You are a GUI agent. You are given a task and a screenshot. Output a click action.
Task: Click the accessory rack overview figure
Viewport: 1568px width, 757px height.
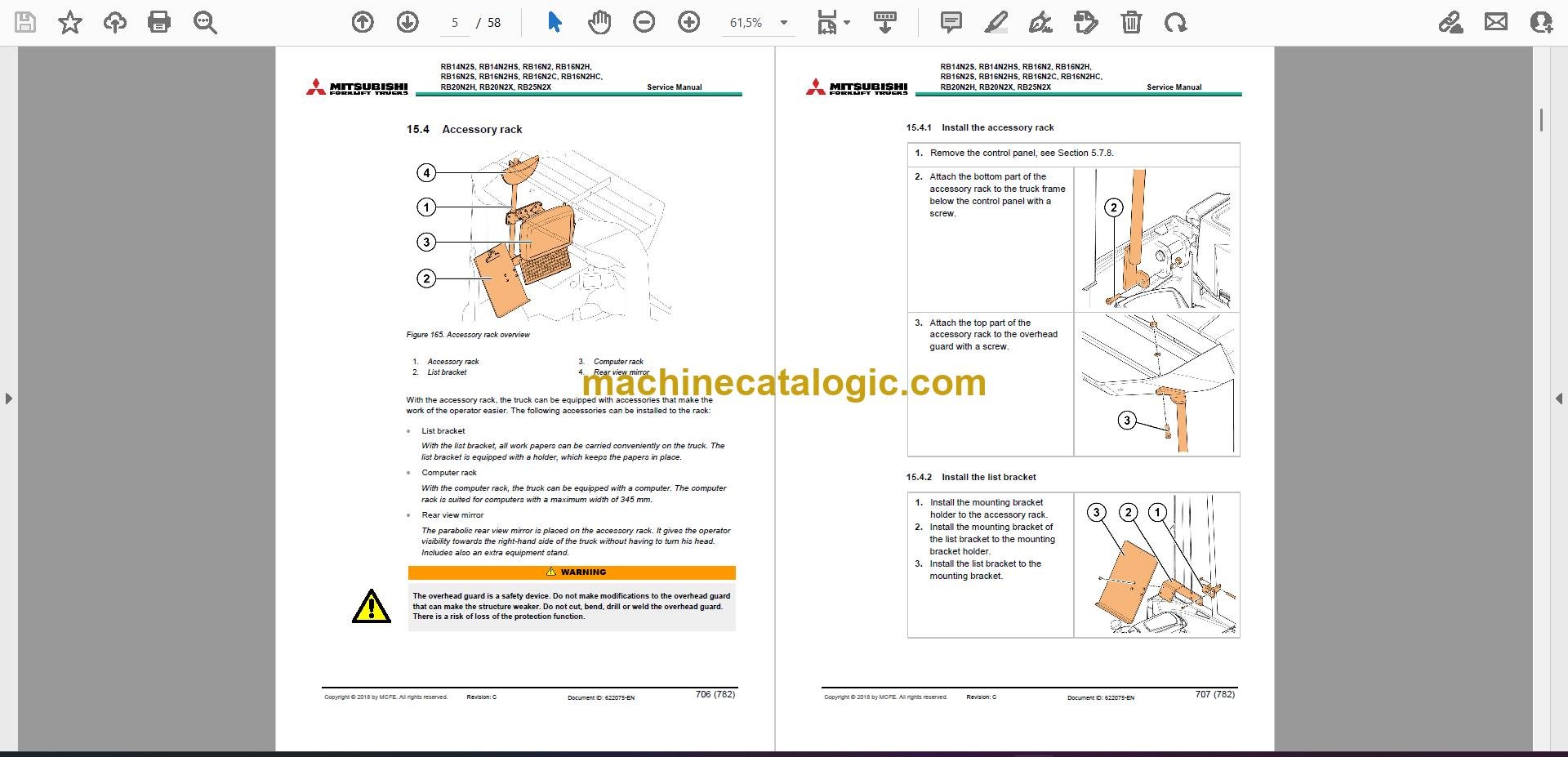tap(544, 237)
